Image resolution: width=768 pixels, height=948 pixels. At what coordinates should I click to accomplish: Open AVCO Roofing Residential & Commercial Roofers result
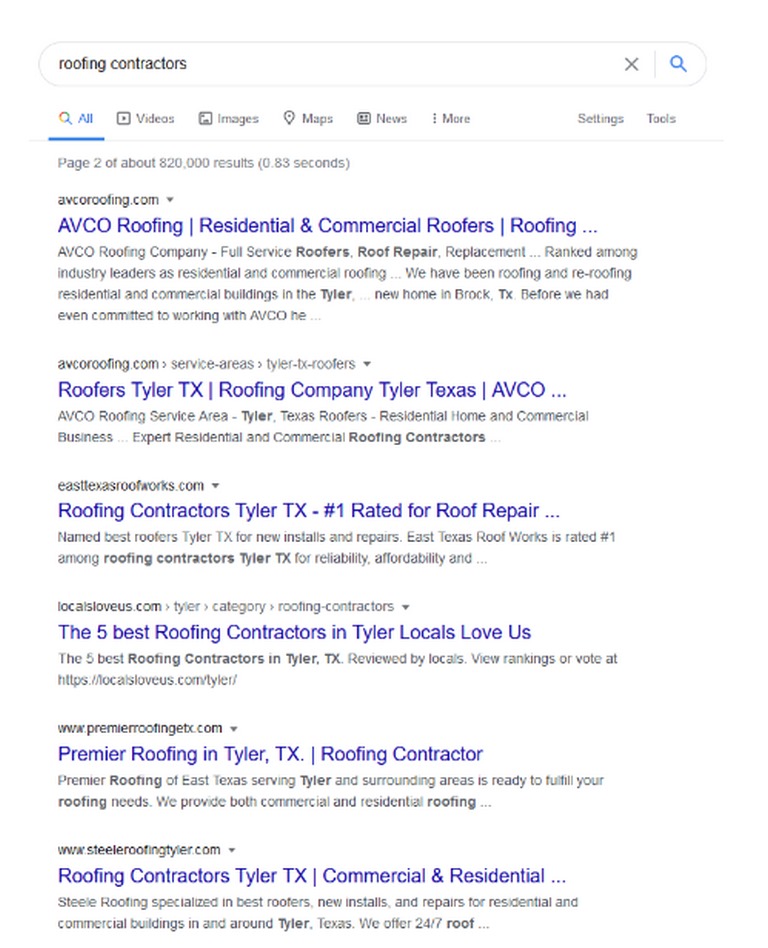click(327, 226)
